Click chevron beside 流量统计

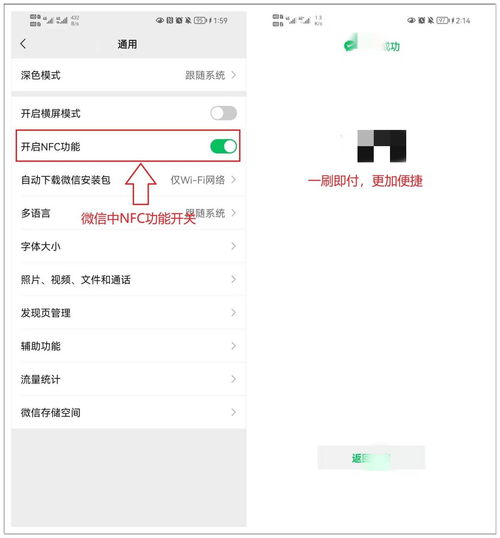233,379
